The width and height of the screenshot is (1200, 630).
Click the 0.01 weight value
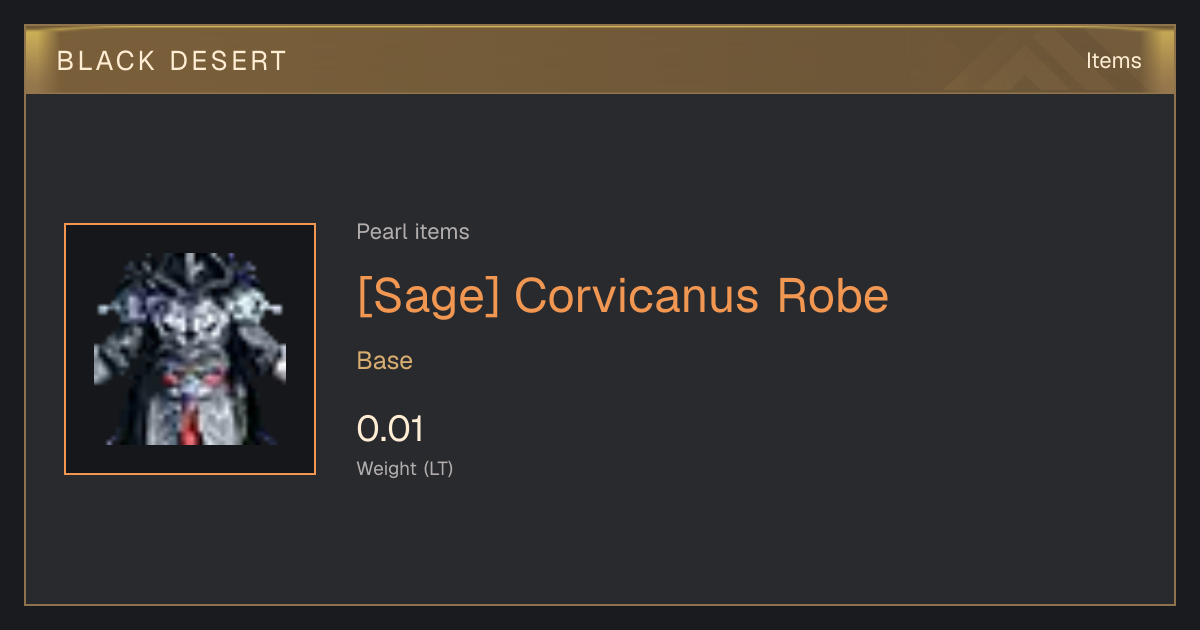coord(390,429)
